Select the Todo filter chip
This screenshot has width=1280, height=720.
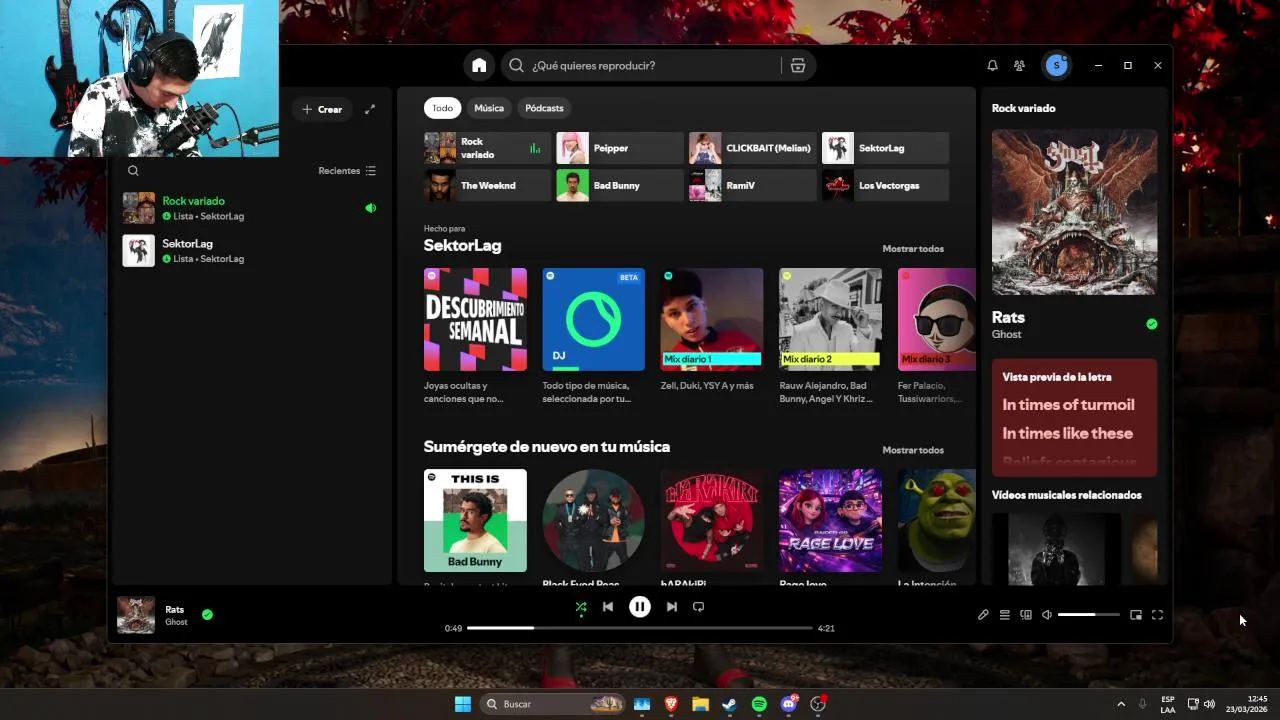pos(442,108)
